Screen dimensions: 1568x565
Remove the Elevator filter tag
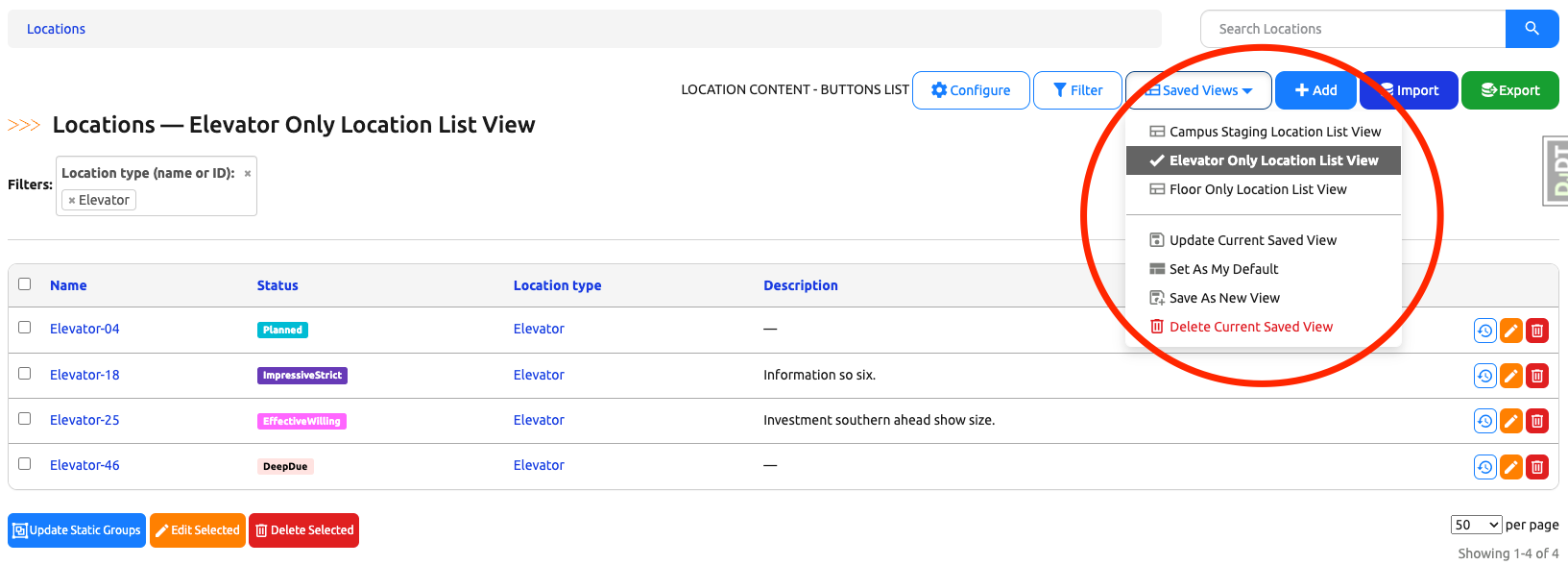pyautogui.click(x=72, y=201)
